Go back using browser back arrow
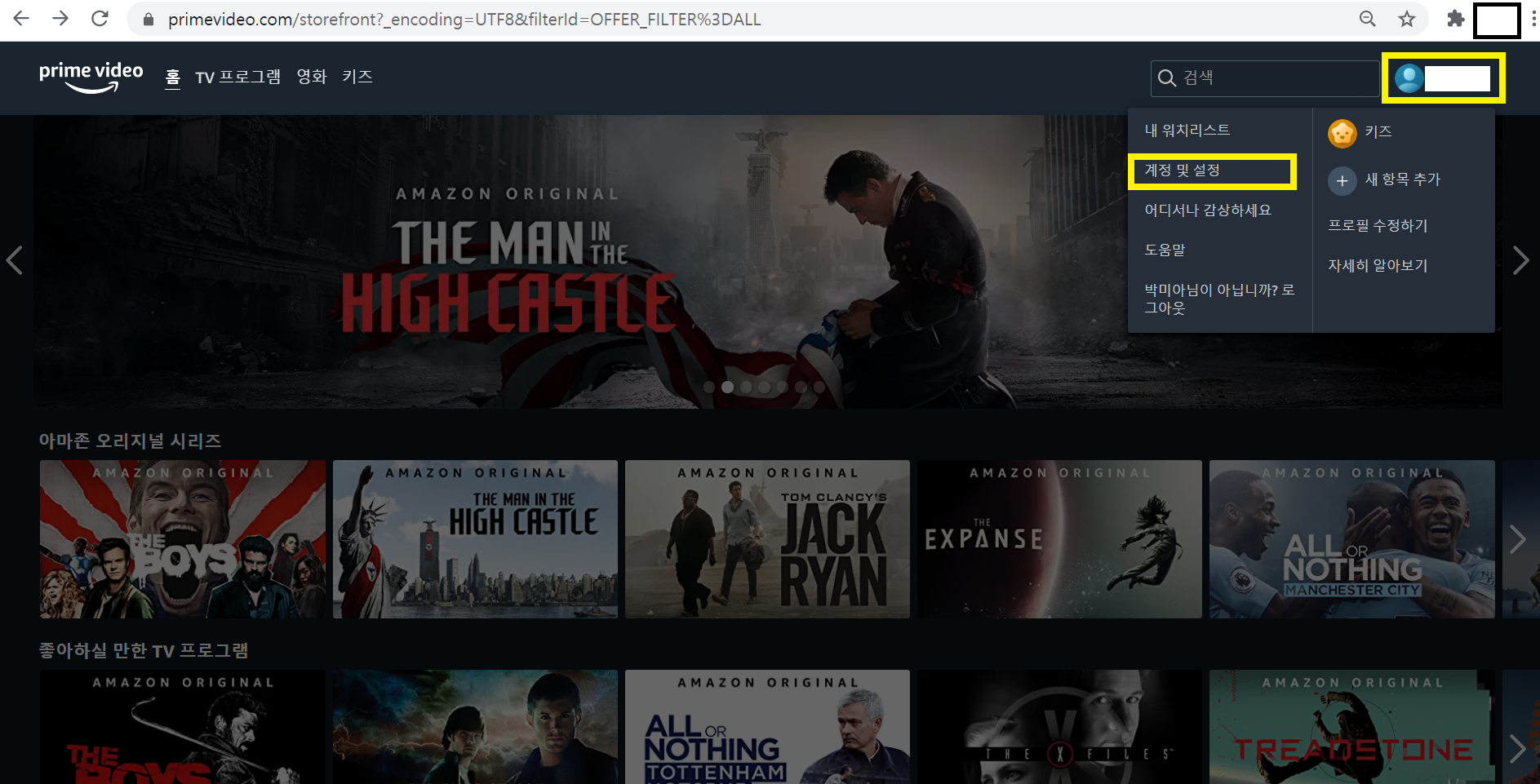This screenshot has width=1540, height=784. tap(21, 18)
